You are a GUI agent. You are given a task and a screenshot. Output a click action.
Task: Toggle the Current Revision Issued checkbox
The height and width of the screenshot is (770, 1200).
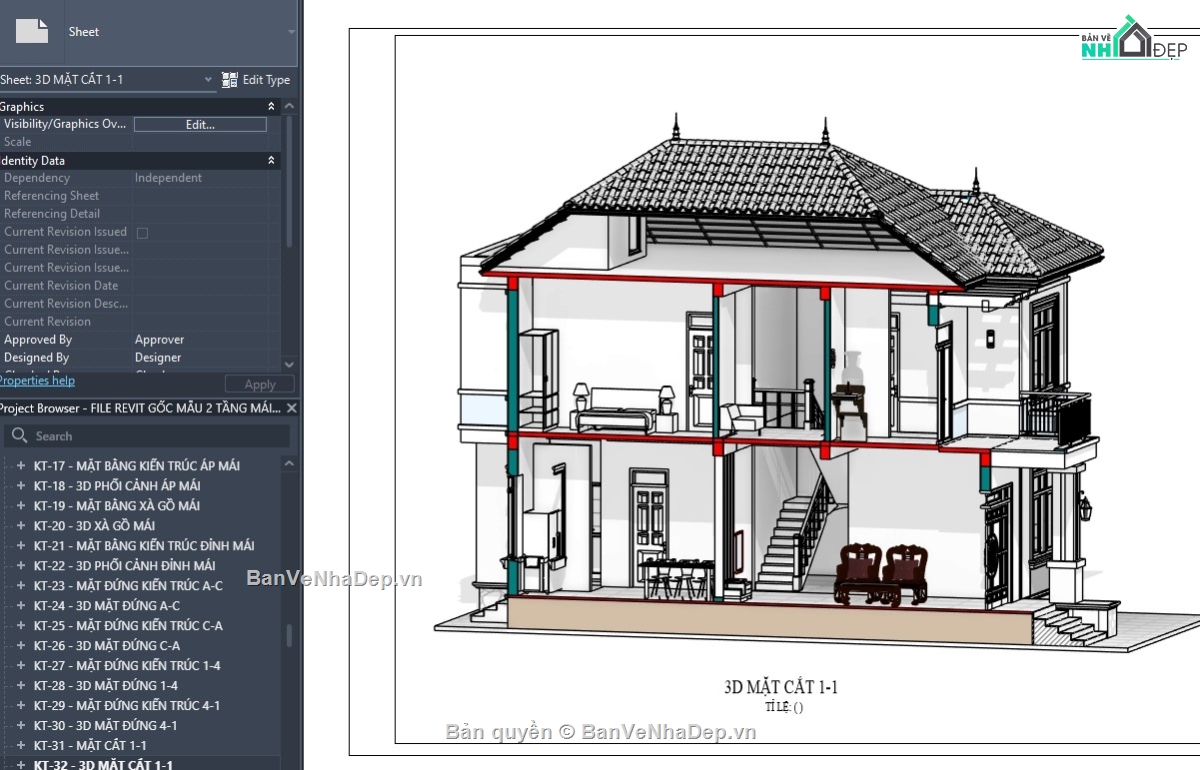[142, 233]
